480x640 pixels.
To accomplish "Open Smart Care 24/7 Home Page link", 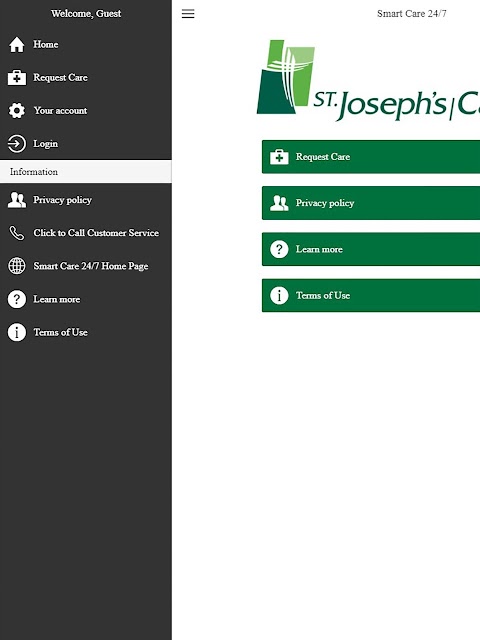I will 86,266.
